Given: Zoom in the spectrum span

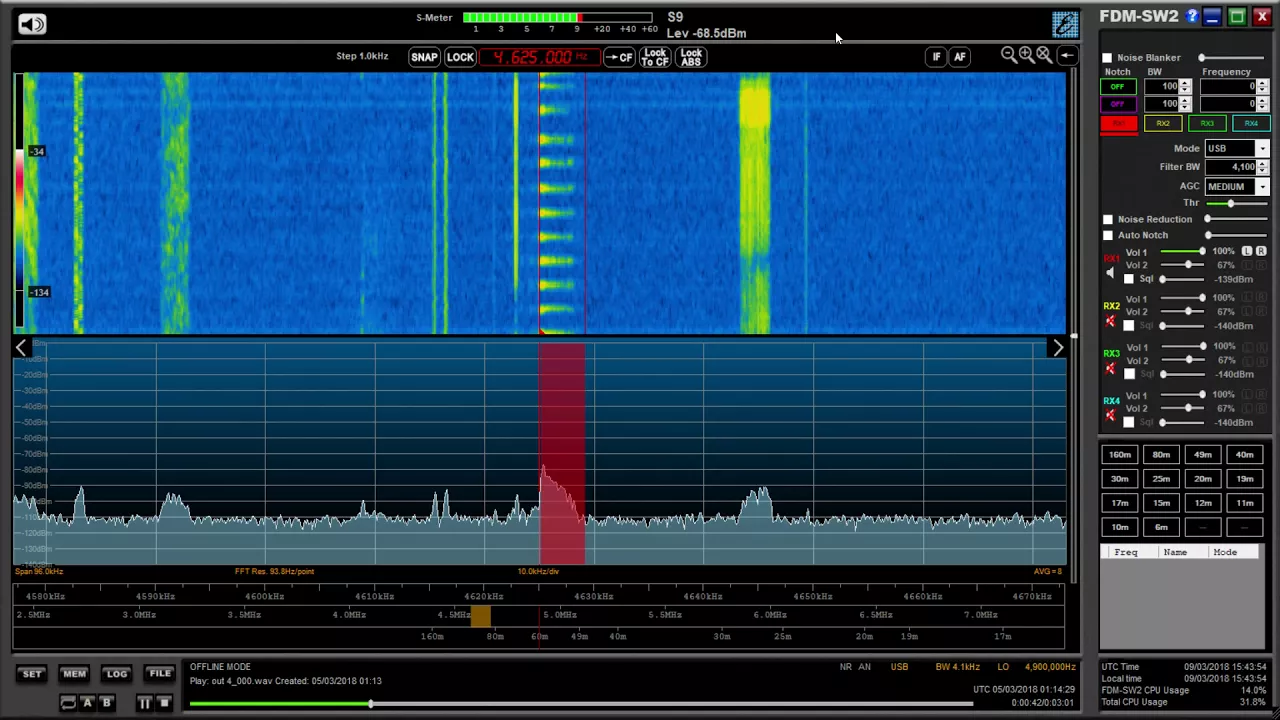Looking at the screenshot, I should click(1026, 56).
